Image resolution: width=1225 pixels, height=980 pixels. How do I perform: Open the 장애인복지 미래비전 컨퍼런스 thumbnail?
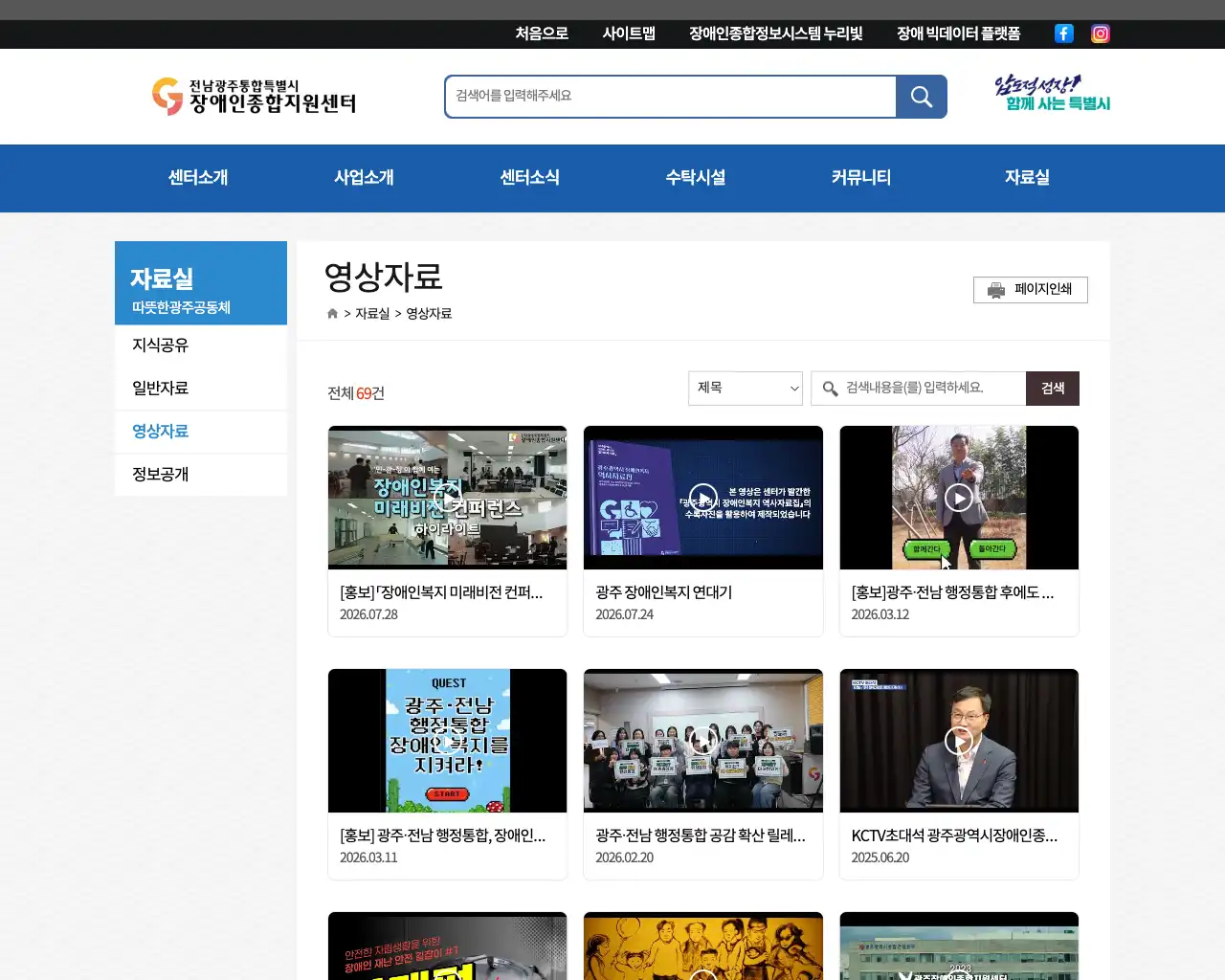(447, 498)
